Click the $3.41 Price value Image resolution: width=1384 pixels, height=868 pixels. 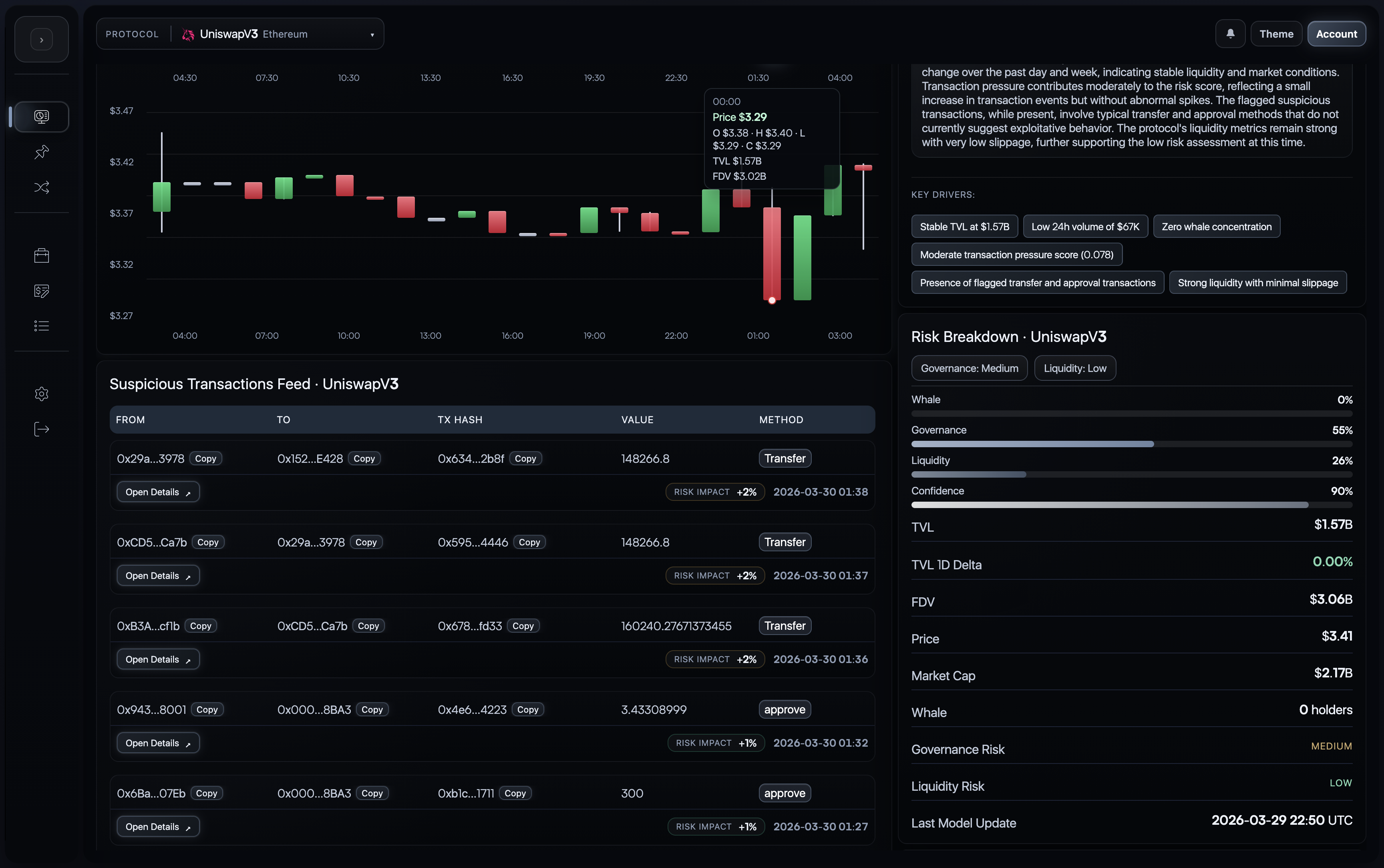(x=1337, y=636)
